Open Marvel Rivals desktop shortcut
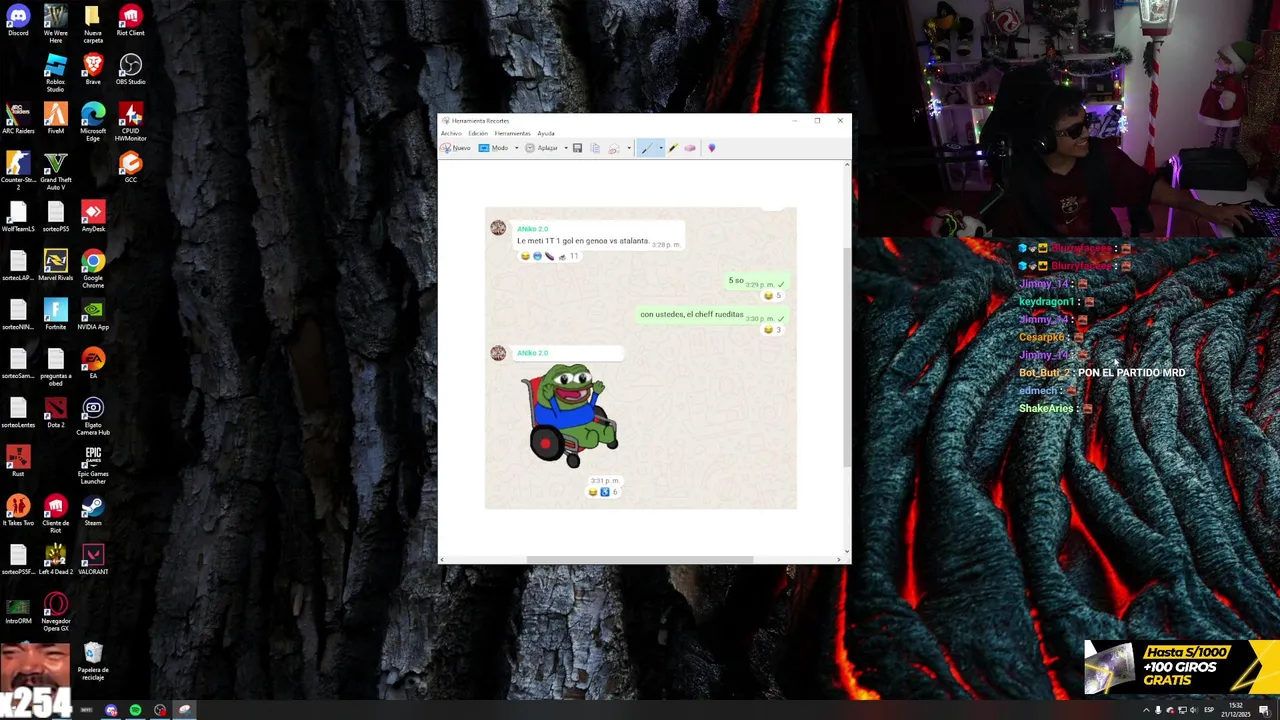Viewport: 1280px width, 720px height. [55, 266]
